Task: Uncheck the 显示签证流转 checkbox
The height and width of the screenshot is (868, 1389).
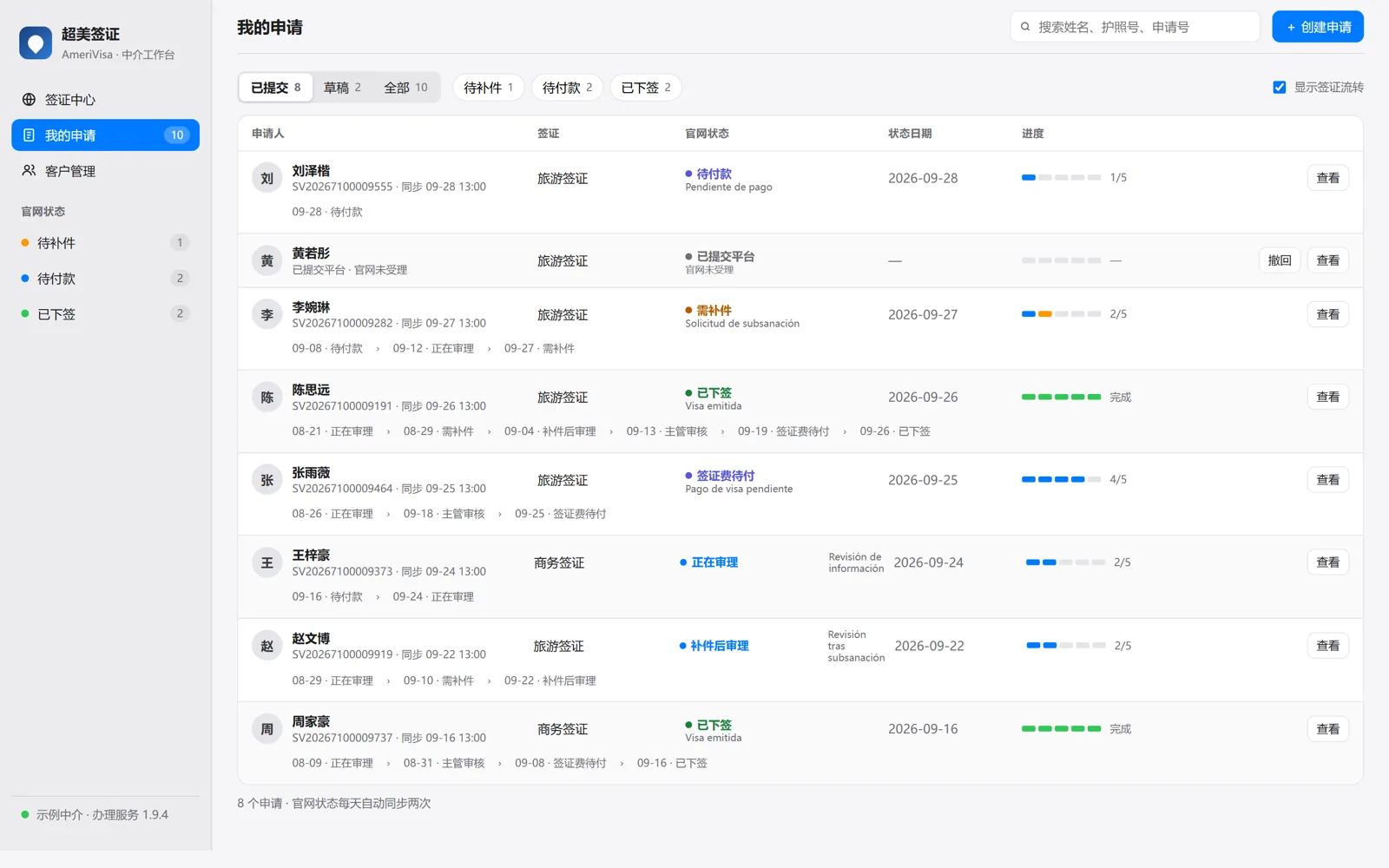Action: click(1279, 87)
